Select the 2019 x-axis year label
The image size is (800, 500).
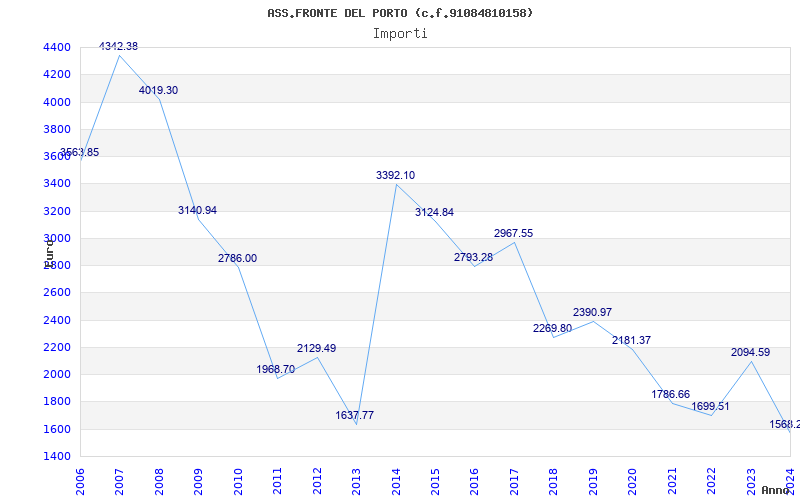click(593, 482)
